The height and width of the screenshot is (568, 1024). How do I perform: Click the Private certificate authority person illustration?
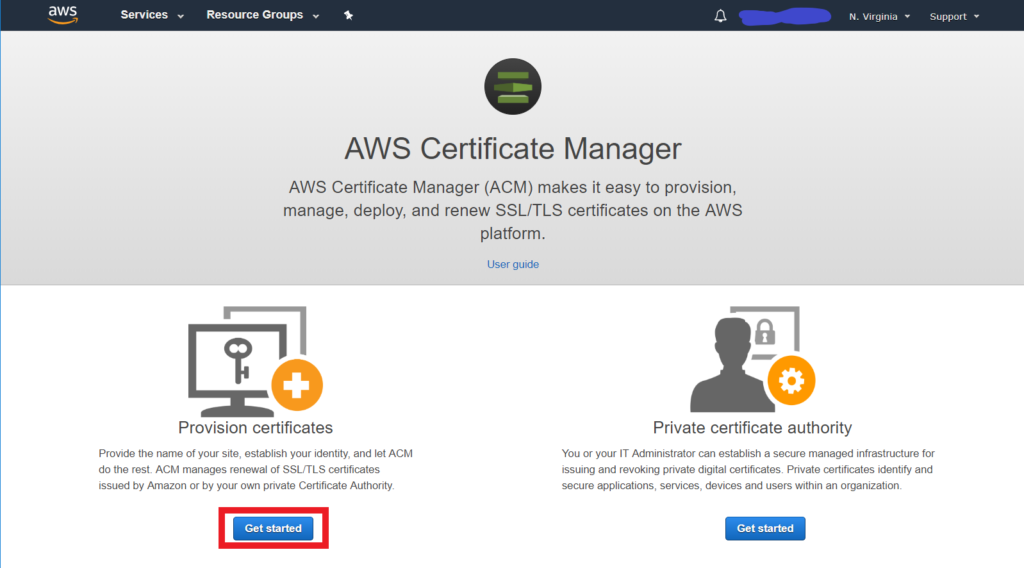point(752,359)
